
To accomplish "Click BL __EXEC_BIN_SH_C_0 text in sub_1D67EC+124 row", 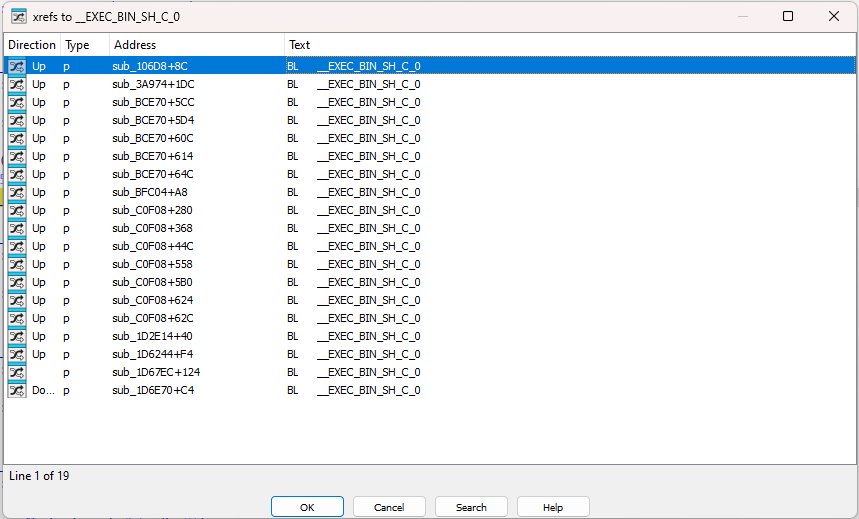I will coord(353,373).
